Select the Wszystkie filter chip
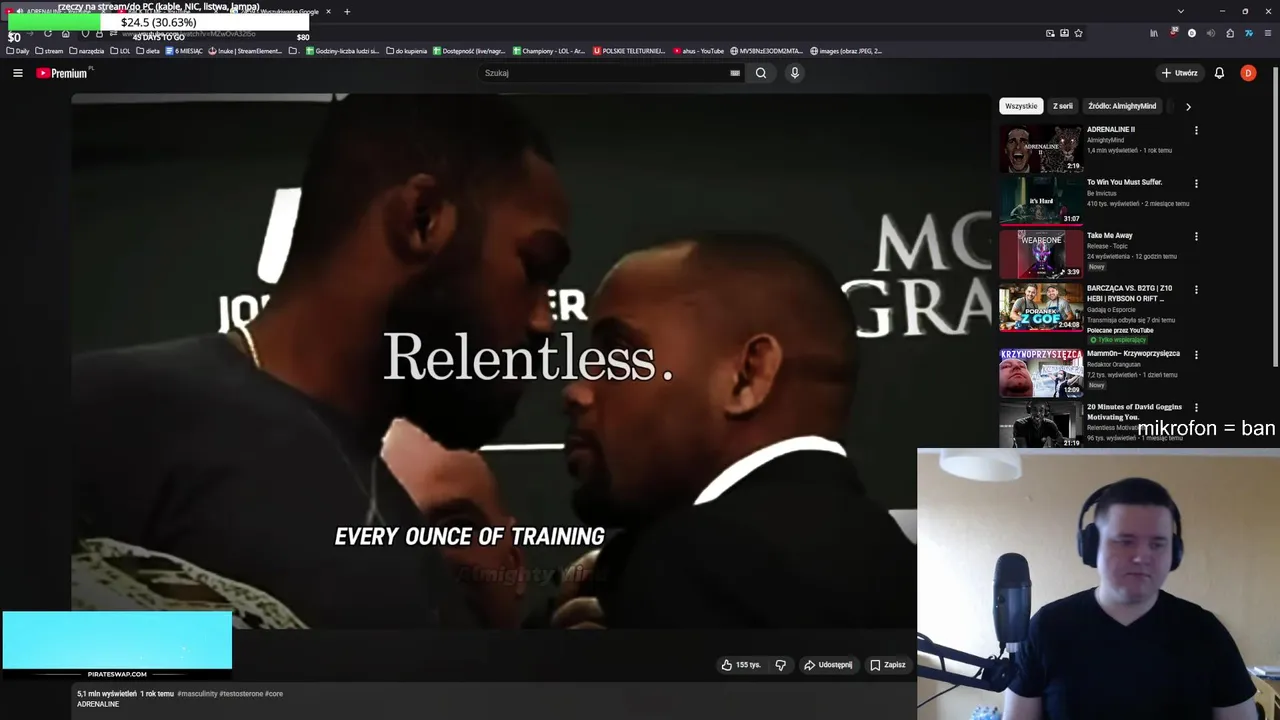This screenshot has width=1280, height=720. click(1021, 106)
